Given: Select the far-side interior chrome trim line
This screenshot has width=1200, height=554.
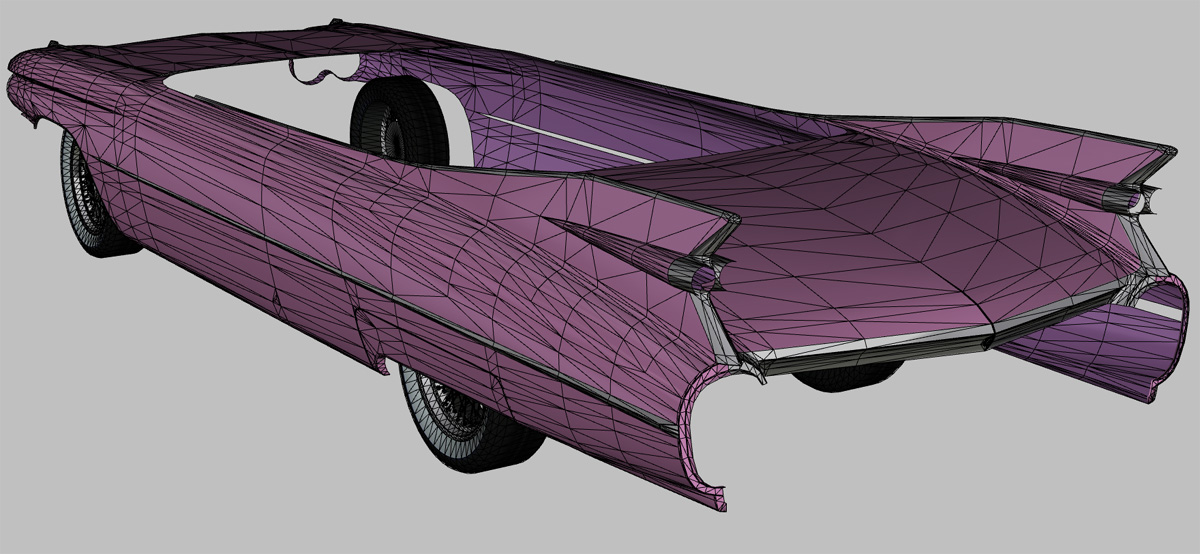Looking at the screenshot, I should (x=560, y=133).
